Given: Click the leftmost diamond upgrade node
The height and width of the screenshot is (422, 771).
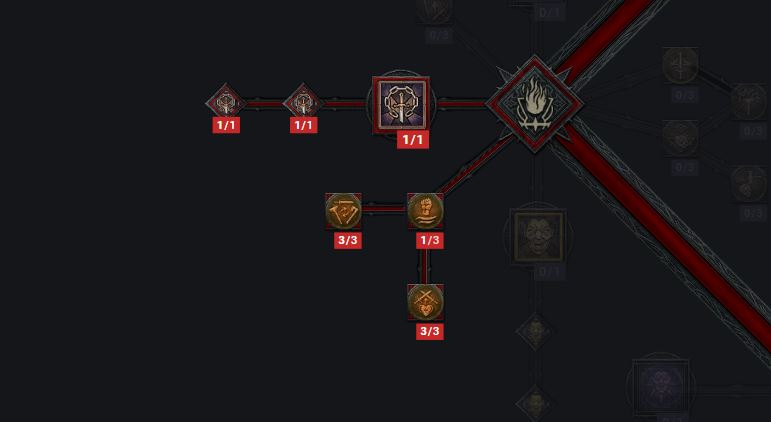Looking at the screenshot, I should point(225,103).
